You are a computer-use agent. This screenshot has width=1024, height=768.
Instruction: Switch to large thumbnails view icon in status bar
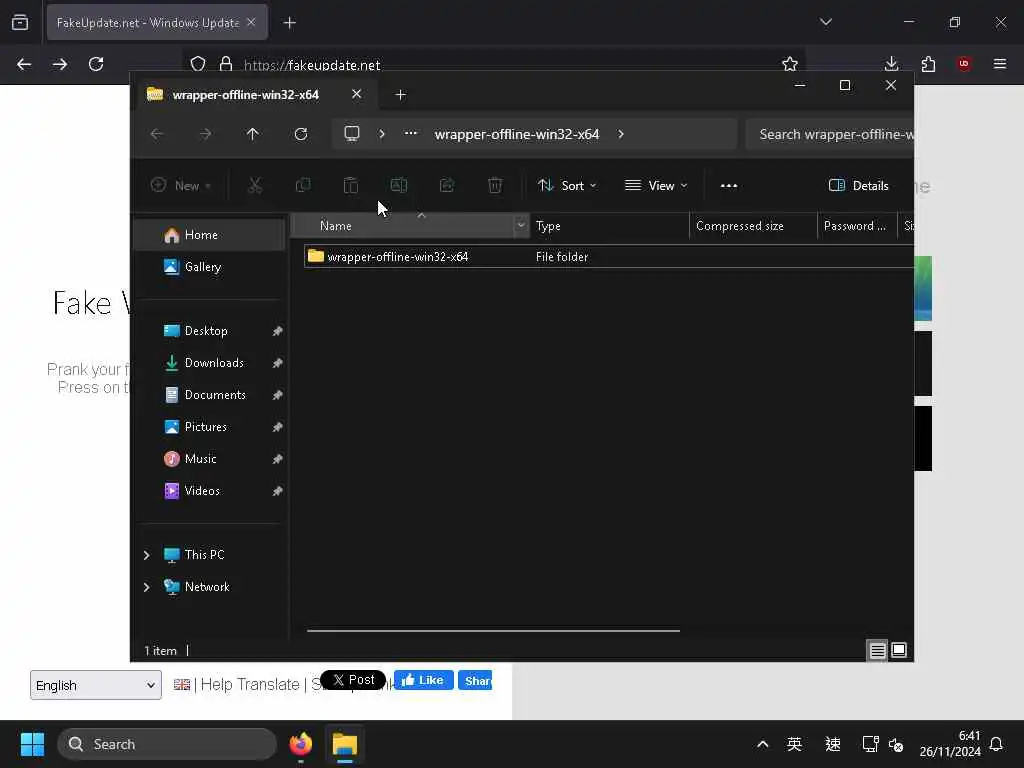899,650
